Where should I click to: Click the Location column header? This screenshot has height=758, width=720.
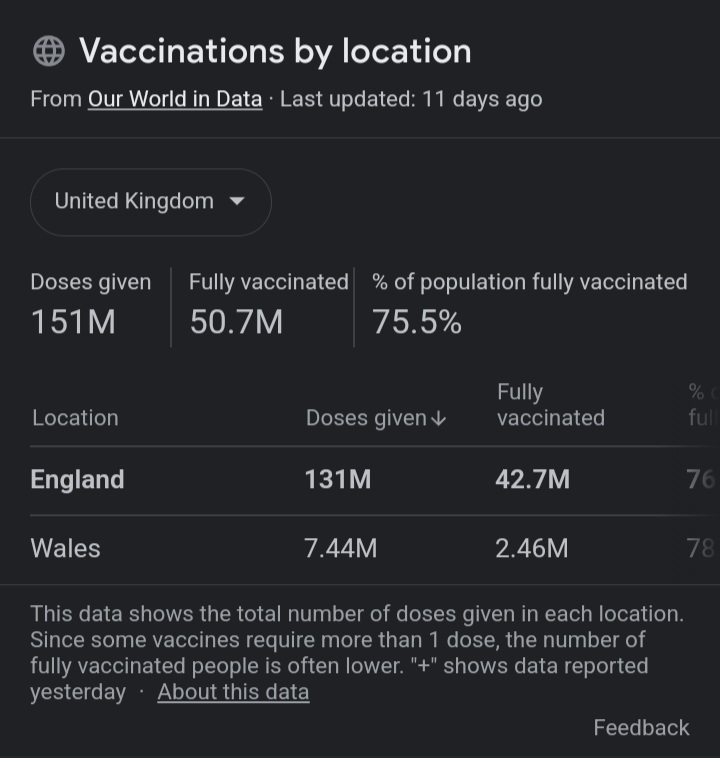click(74, 418)
